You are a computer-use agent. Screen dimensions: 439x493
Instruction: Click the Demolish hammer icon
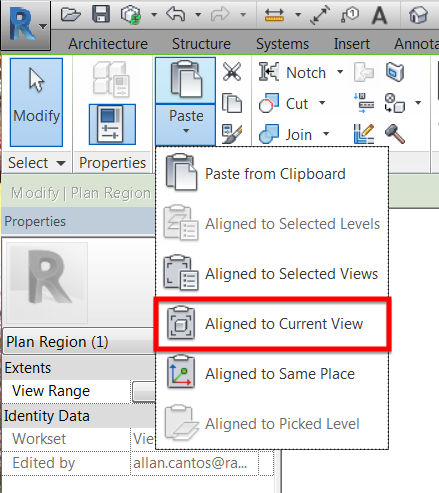click(395, 134)
